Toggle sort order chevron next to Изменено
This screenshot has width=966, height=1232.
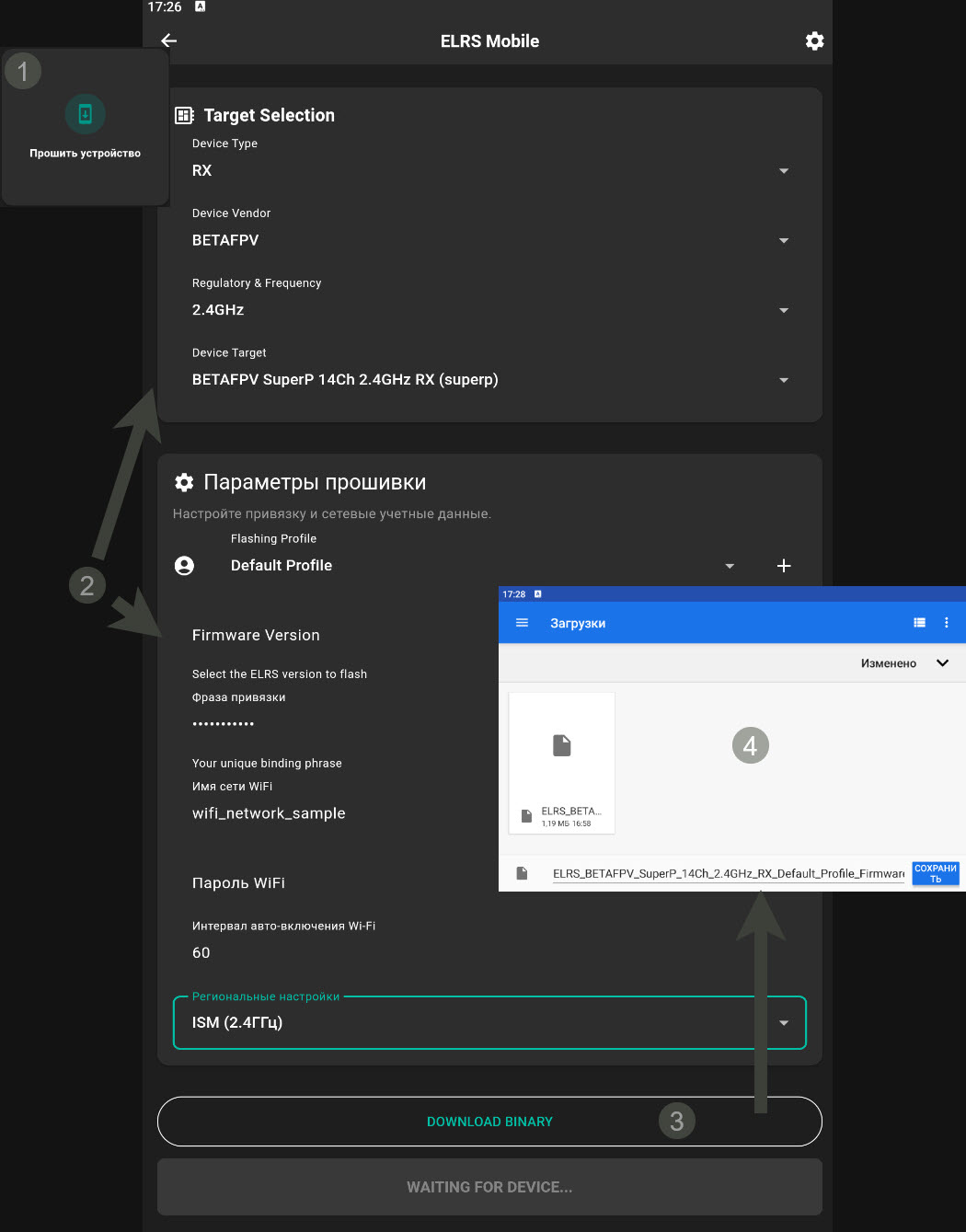942,663
